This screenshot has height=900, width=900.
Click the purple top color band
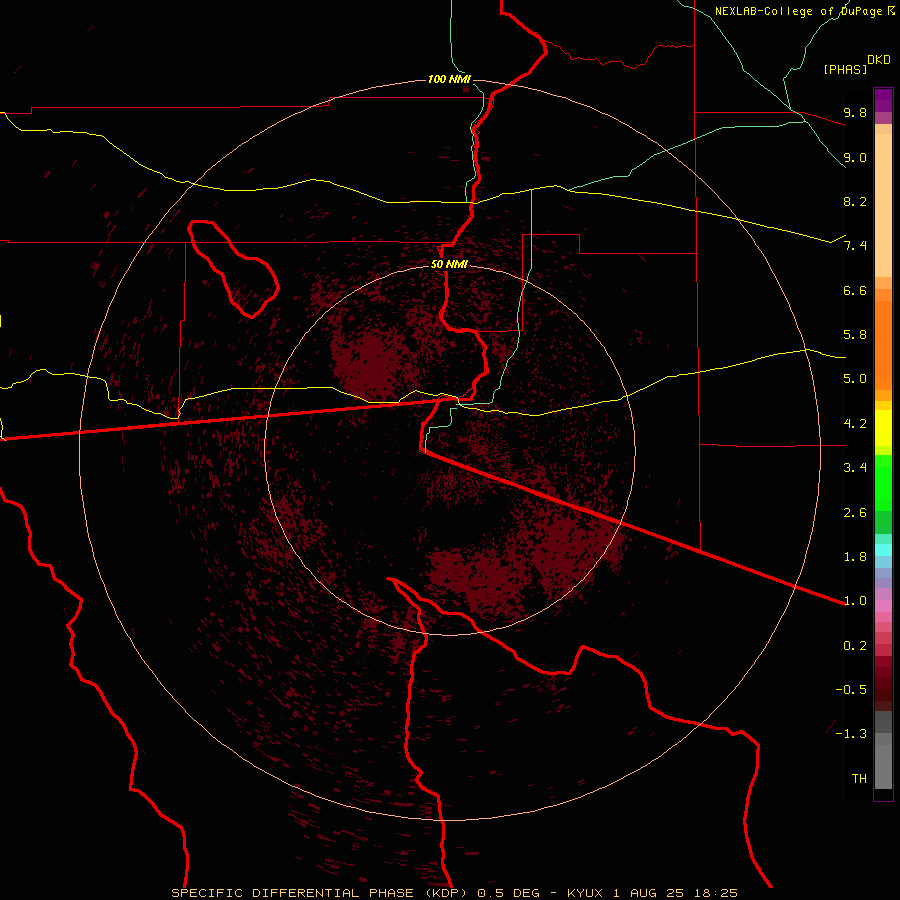tap(883, 101)
